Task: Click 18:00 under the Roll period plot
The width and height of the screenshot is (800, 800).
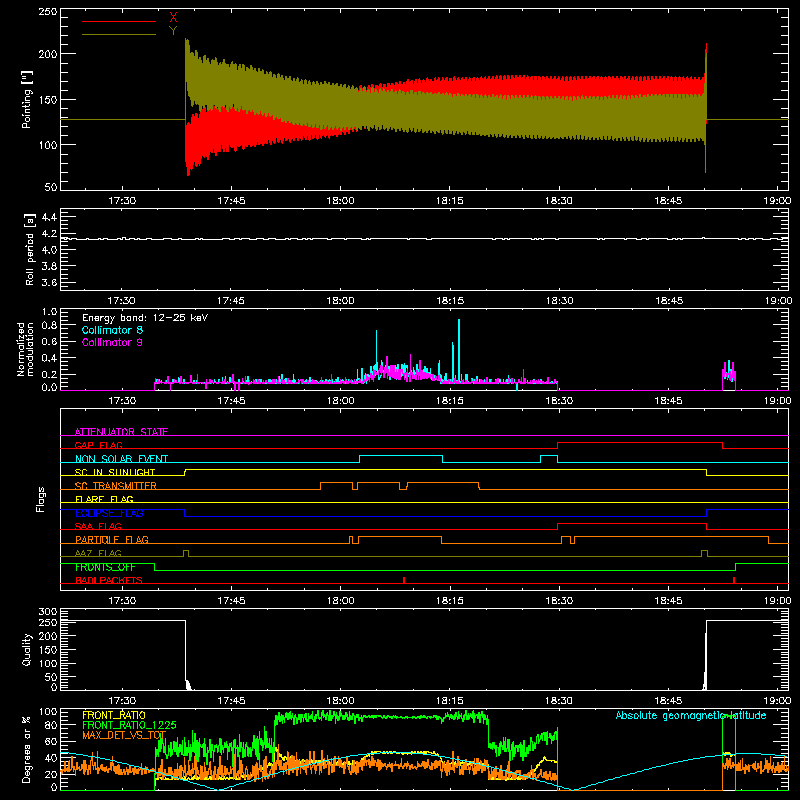Action: pyautogui.click(x=340, y=301)
